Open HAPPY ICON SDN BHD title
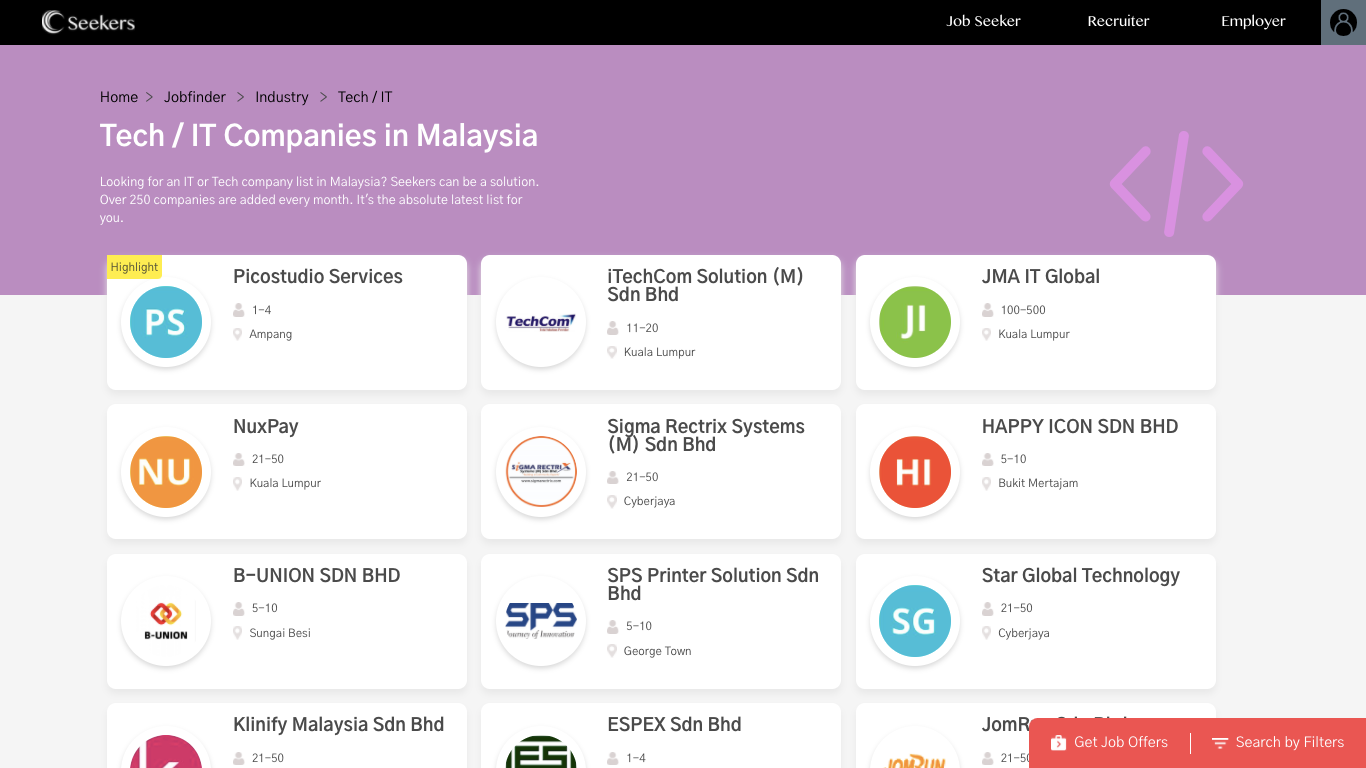Screen dimensions: 1366x768 (x=1080, y=426)
